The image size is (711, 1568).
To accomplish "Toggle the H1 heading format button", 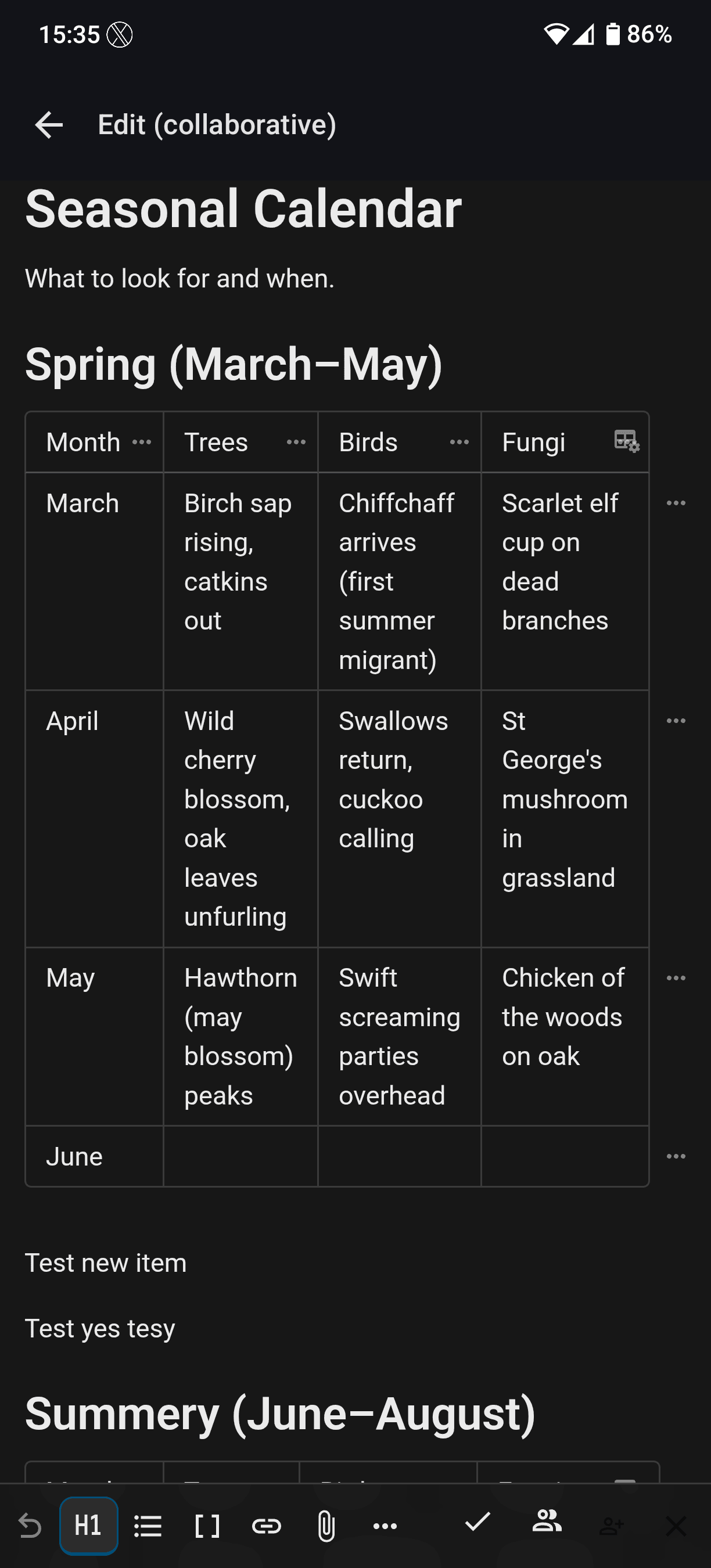I will point(89,1526).
